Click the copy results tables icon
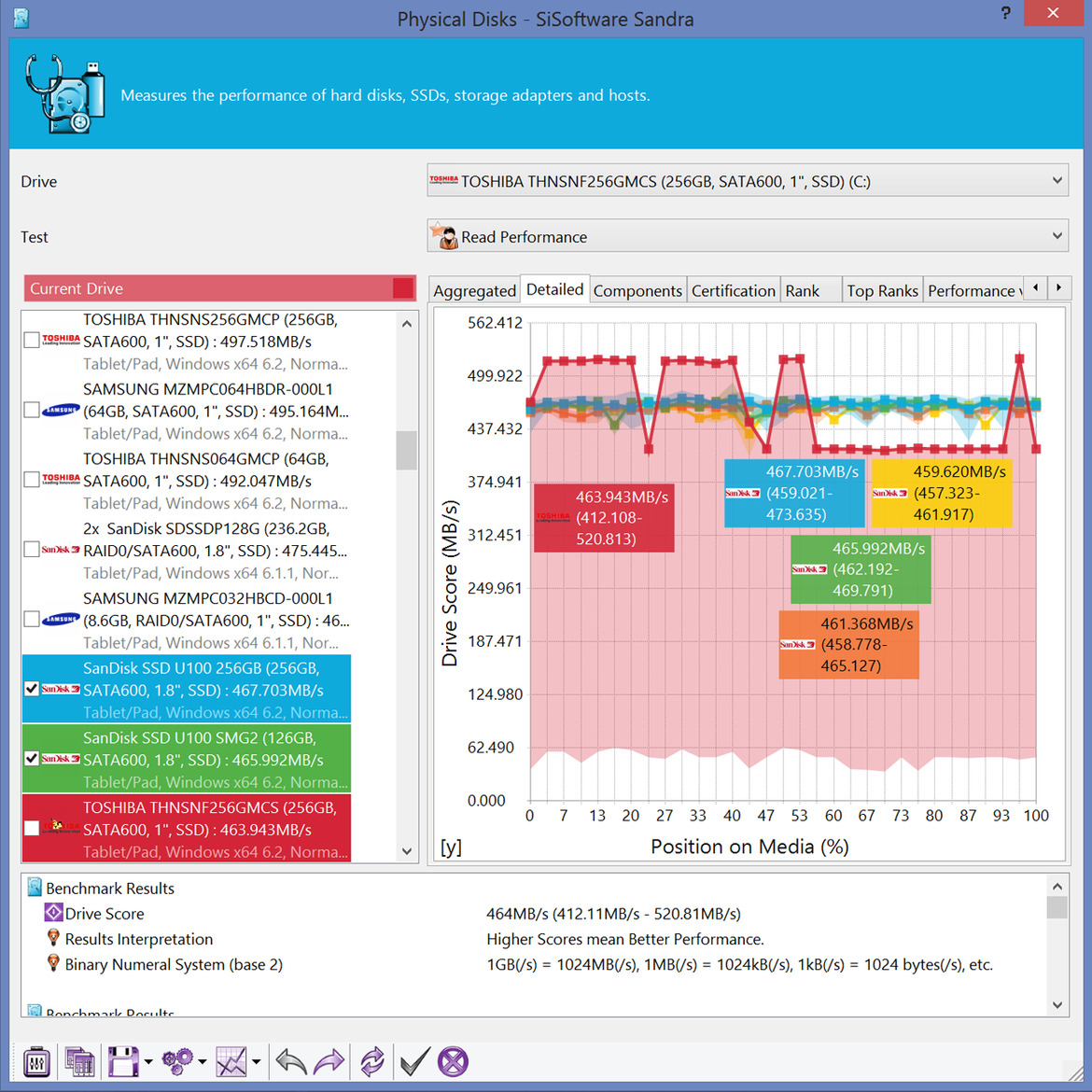This screenshot has height=1092, width=1092. coord(80,1062)
